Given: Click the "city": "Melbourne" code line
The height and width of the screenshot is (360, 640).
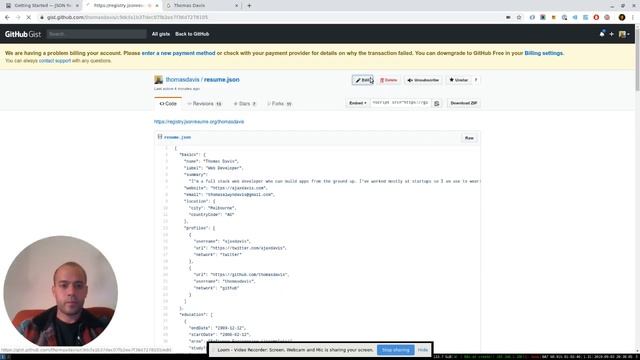Looking at the screenshot, I should [x=212, y=208].
